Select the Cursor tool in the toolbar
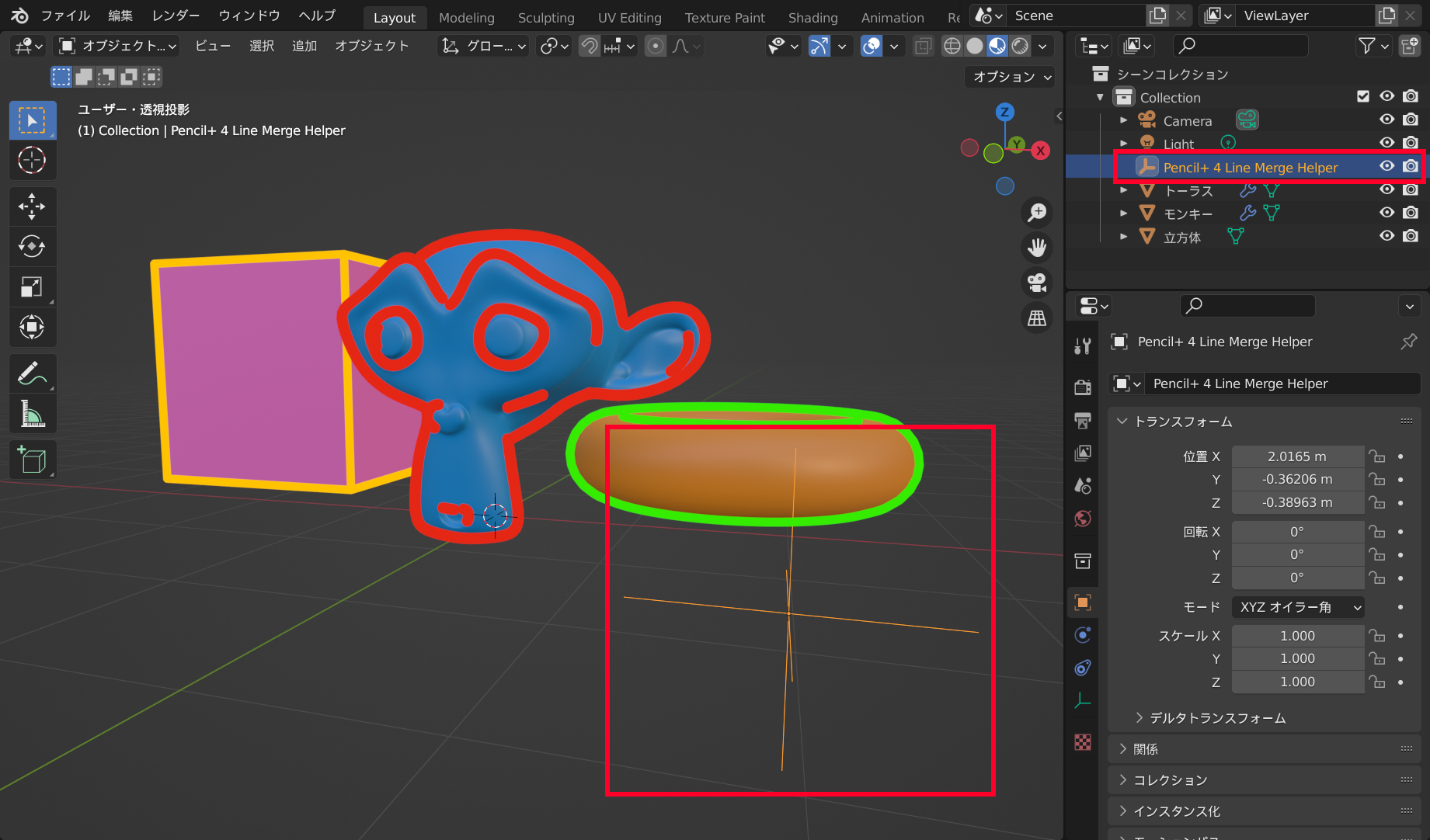The image size is (1430, 840). click(x=32, y=161)
